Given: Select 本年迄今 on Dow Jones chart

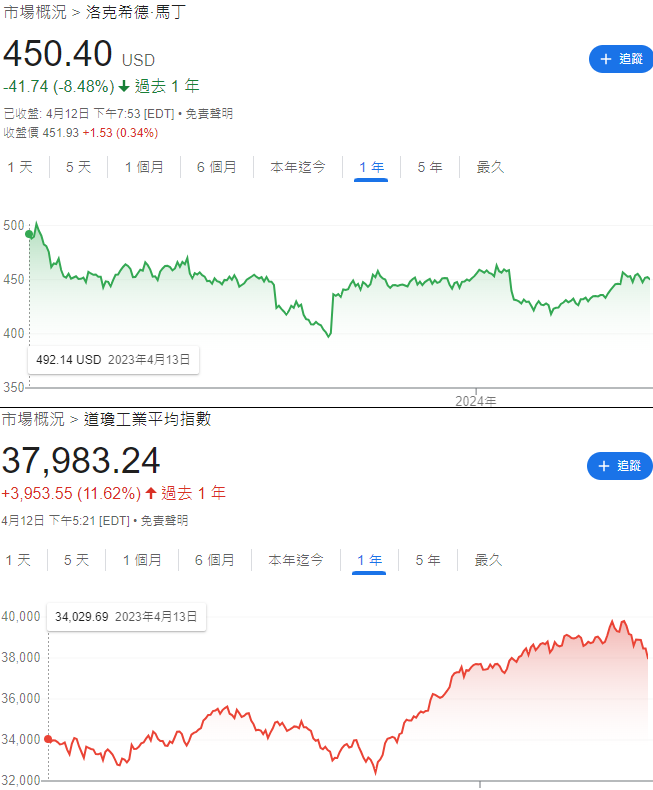Looking at the screenshot, I should point(296,560).
